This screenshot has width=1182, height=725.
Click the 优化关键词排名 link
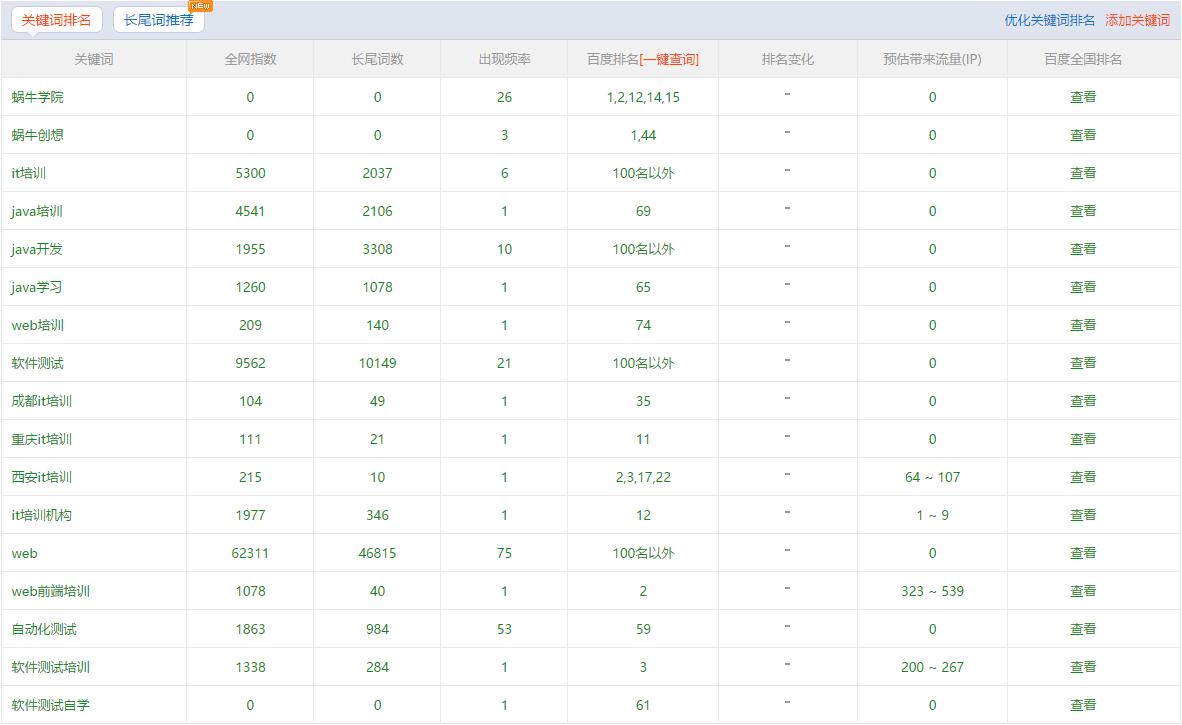(1049, 20)
